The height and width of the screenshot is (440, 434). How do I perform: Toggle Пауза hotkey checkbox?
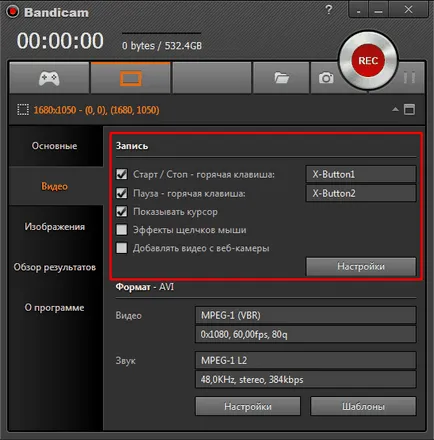click(x=122, y=193)
